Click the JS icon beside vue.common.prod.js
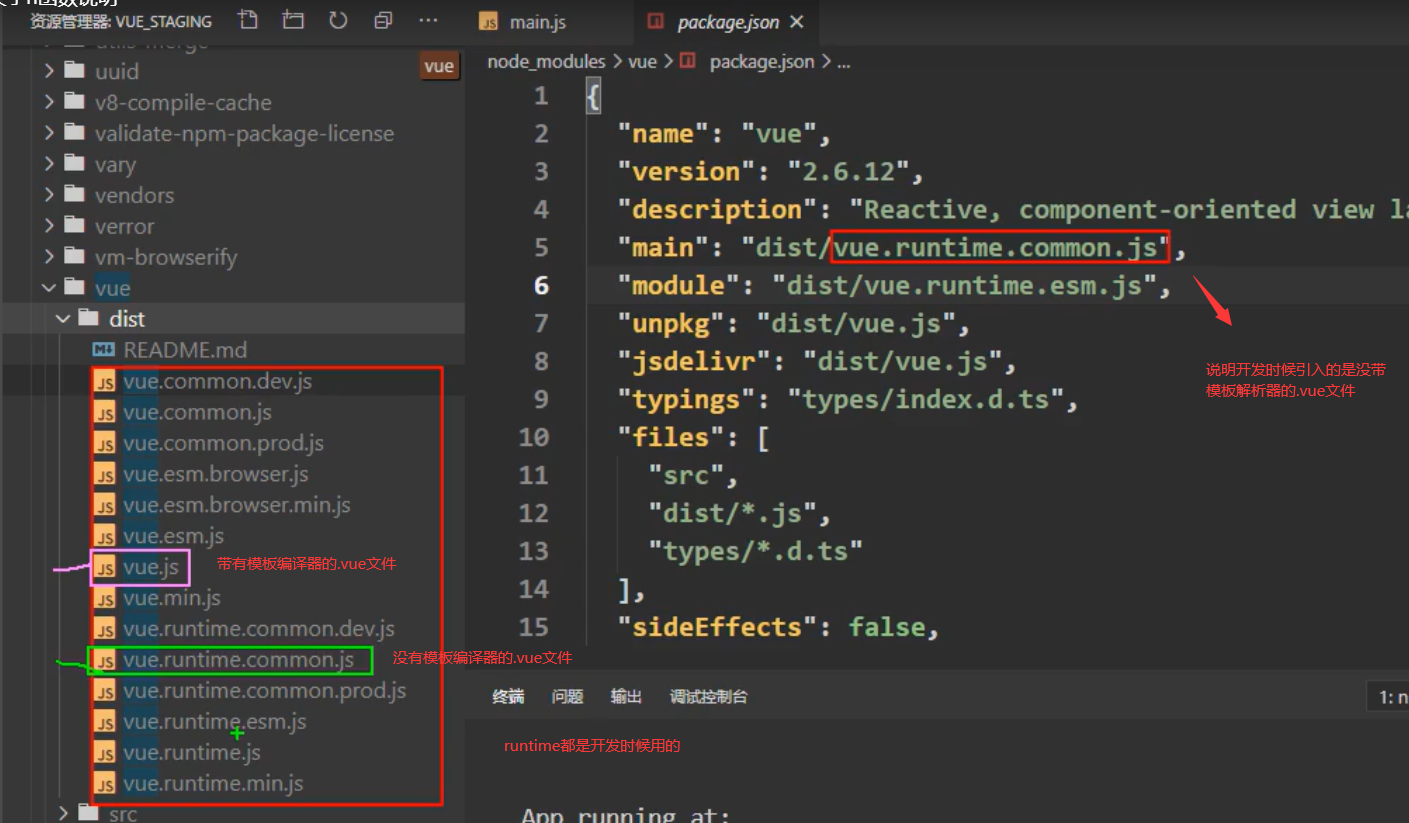This screenshot has width=1409, height=823. click(103, 443)
